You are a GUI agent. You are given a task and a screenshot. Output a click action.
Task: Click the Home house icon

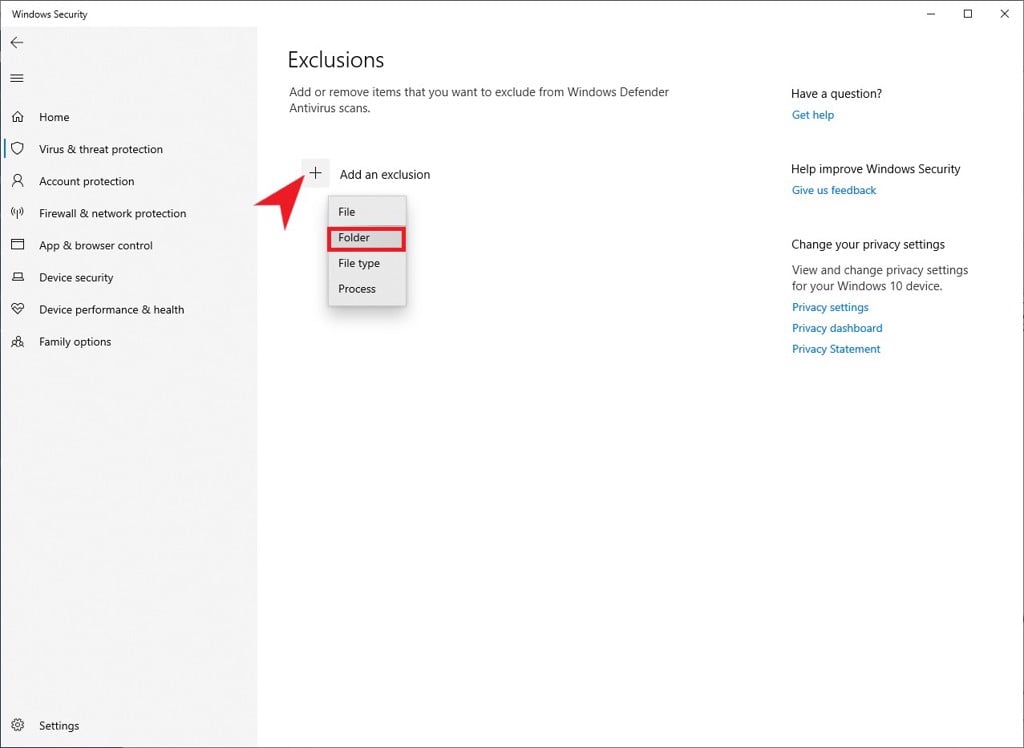pos(18,117)
